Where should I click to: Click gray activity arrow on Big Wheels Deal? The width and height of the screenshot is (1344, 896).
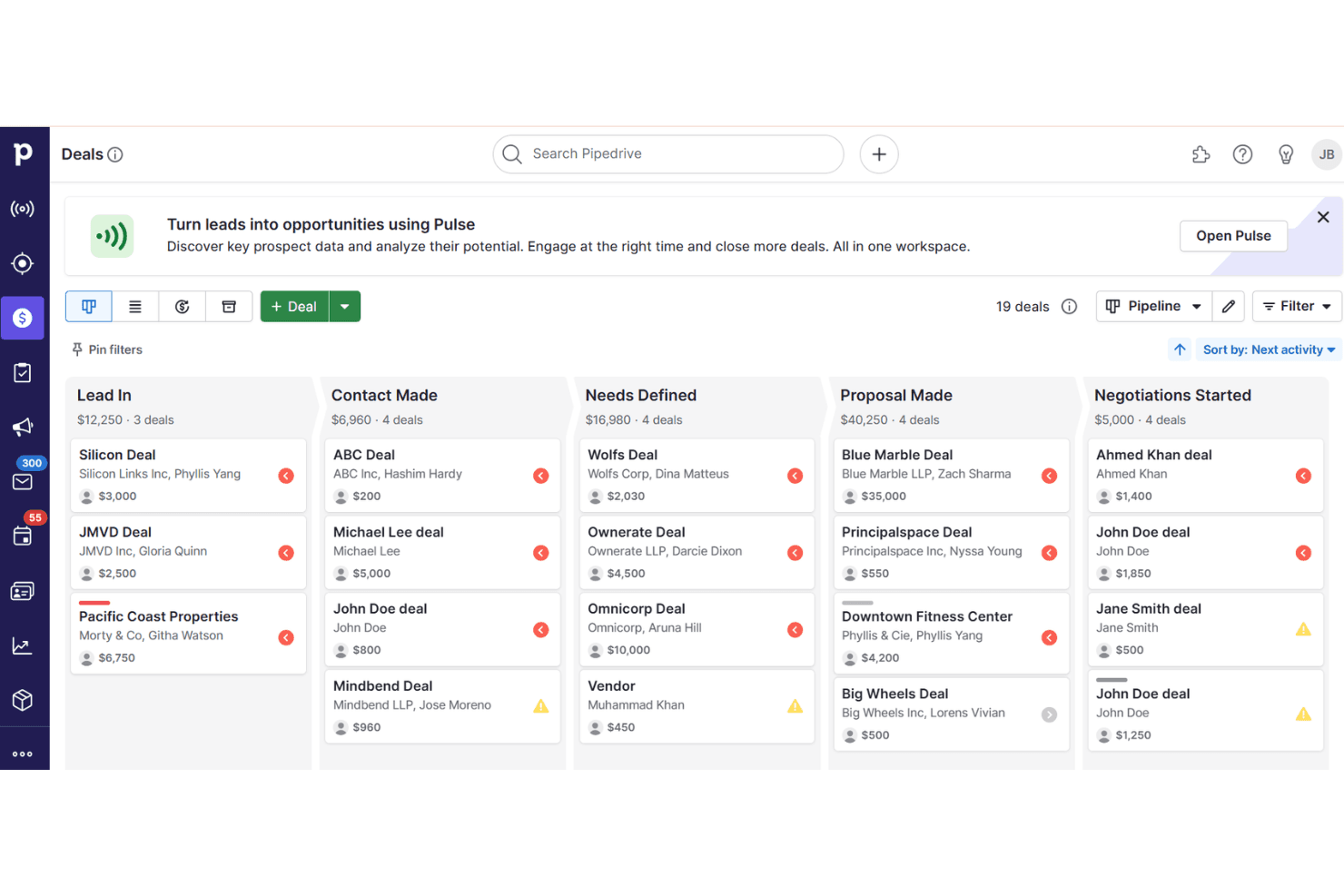click(x=1050, y=714)
